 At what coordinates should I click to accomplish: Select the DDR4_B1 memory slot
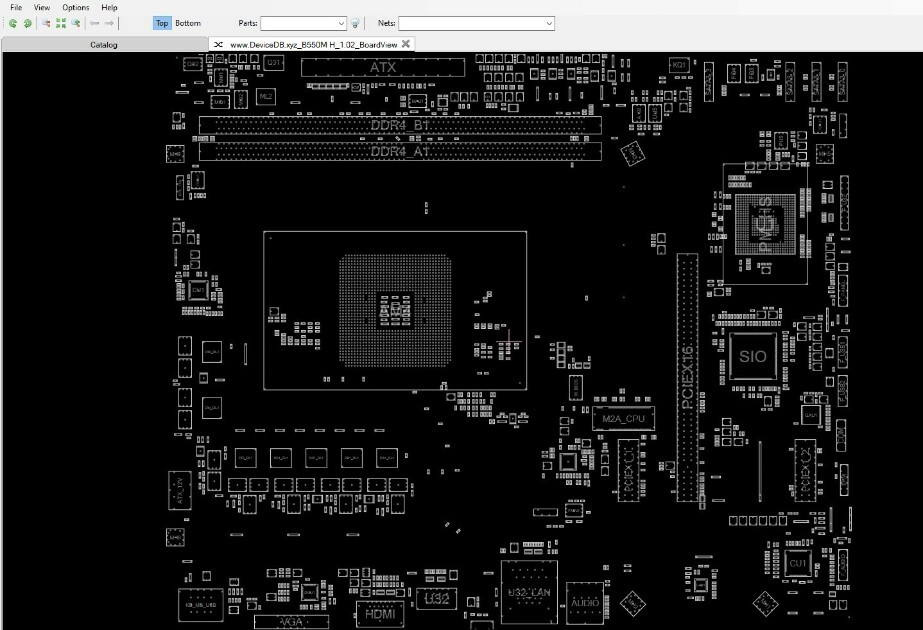400,125
